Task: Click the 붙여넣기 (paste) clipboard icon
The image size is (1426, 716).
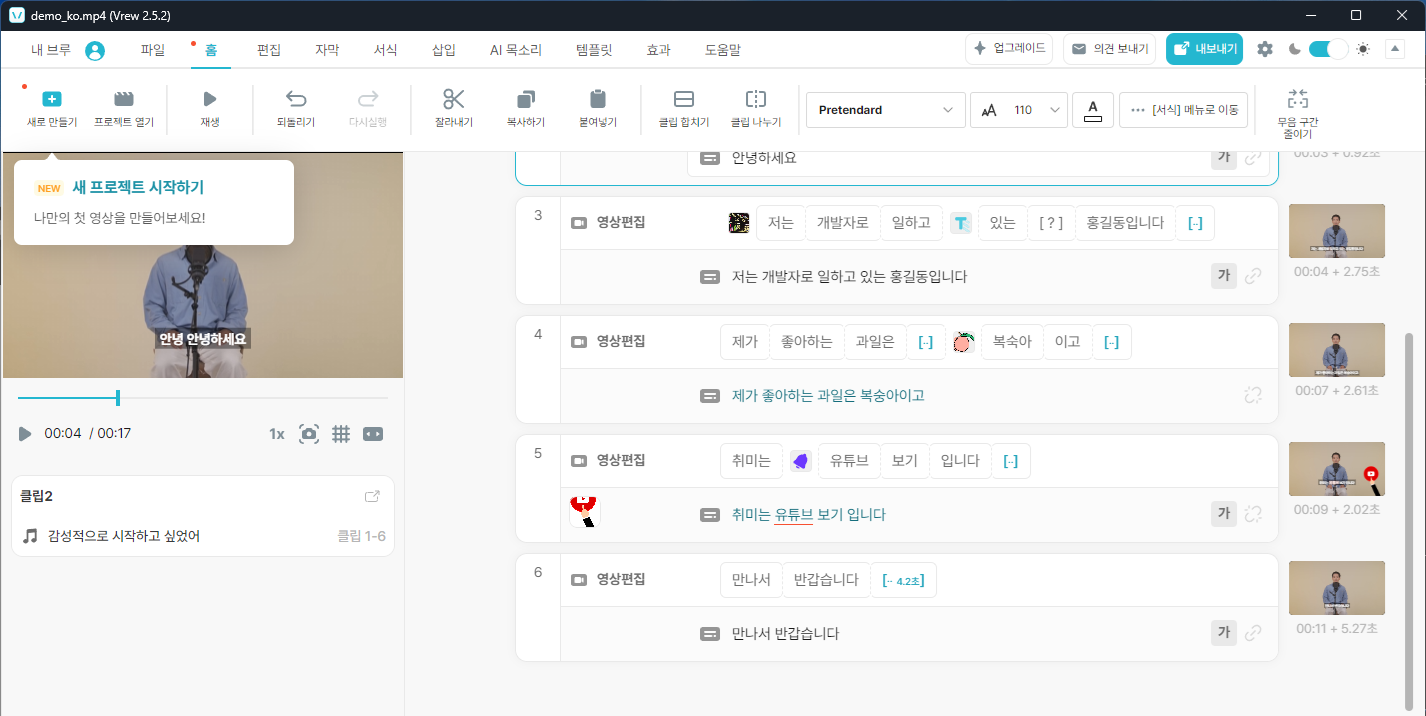Action: click(x=598, y=99)
